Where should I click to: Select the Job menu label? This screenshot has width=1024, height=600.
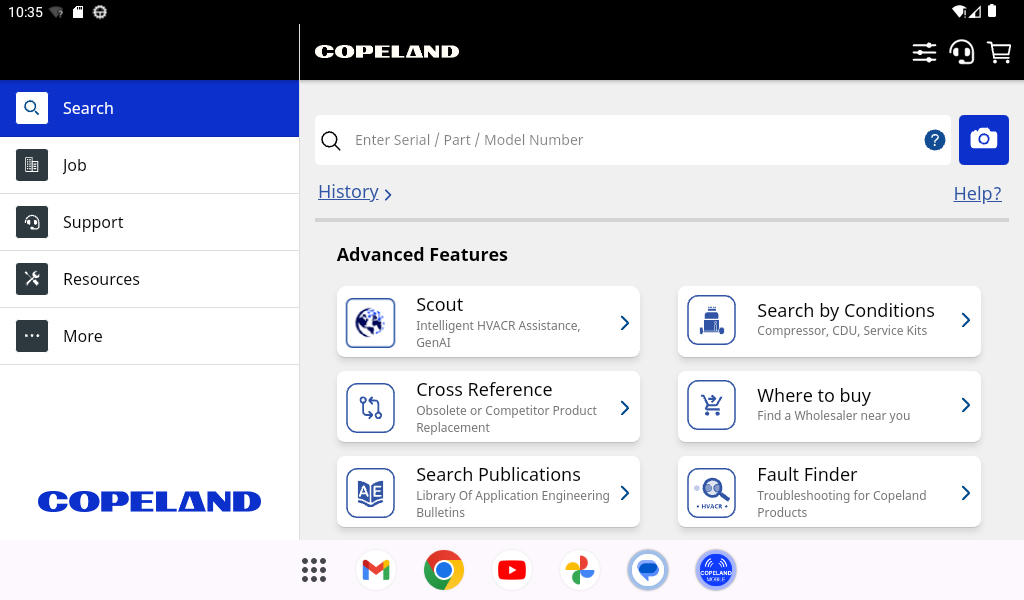(x=74, y=165)
